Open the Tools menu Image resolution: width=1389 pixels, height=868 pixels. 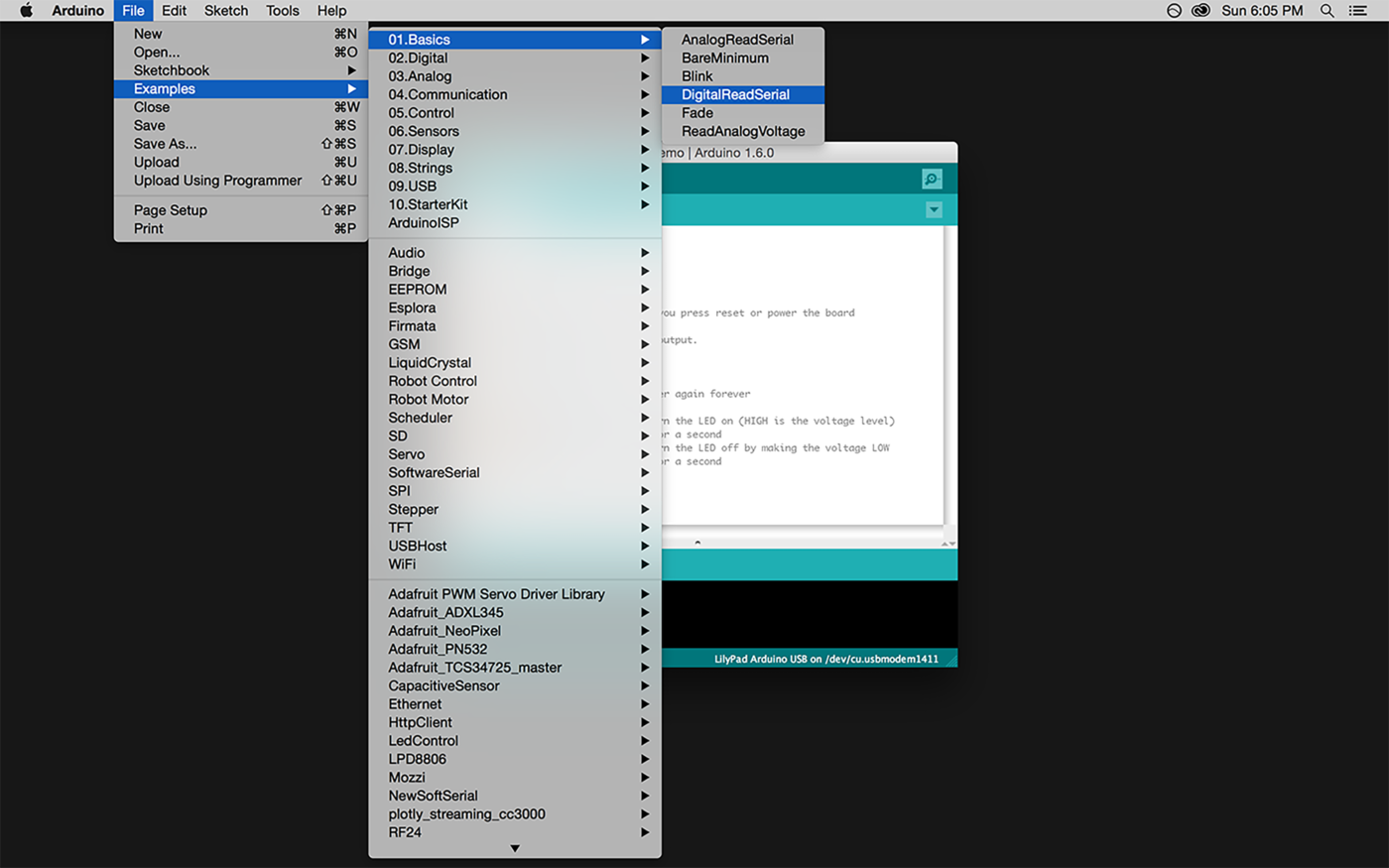point(283,11)
